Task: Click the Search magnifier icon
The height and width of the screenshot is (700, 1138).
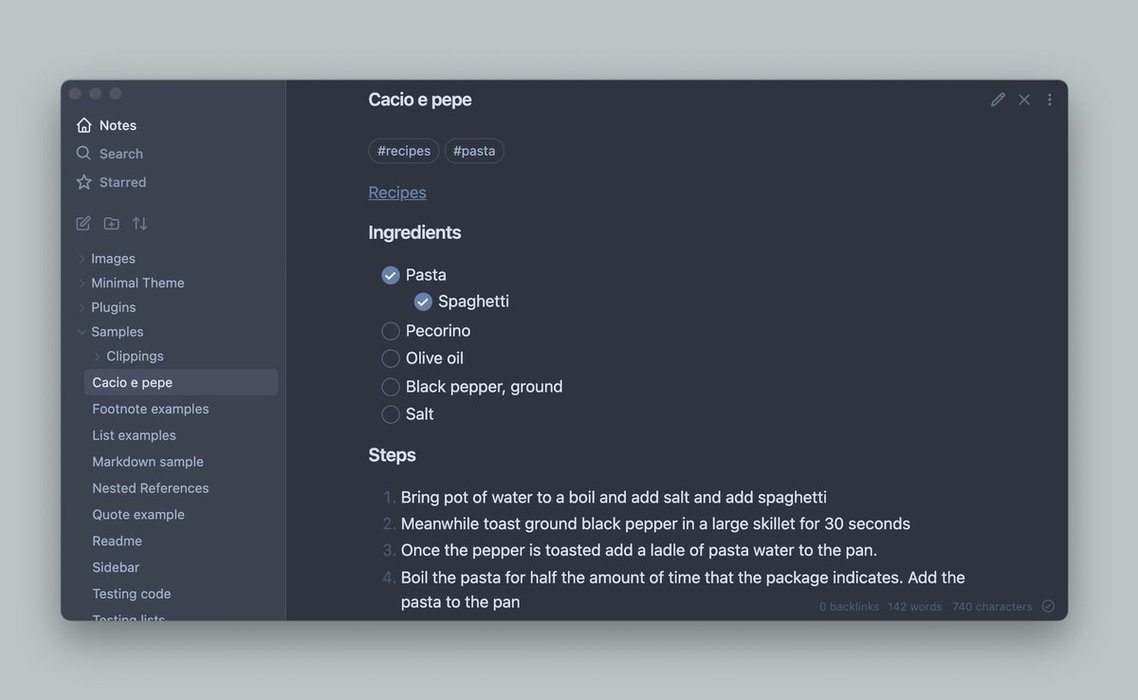Action: click(x=84, y=153)
